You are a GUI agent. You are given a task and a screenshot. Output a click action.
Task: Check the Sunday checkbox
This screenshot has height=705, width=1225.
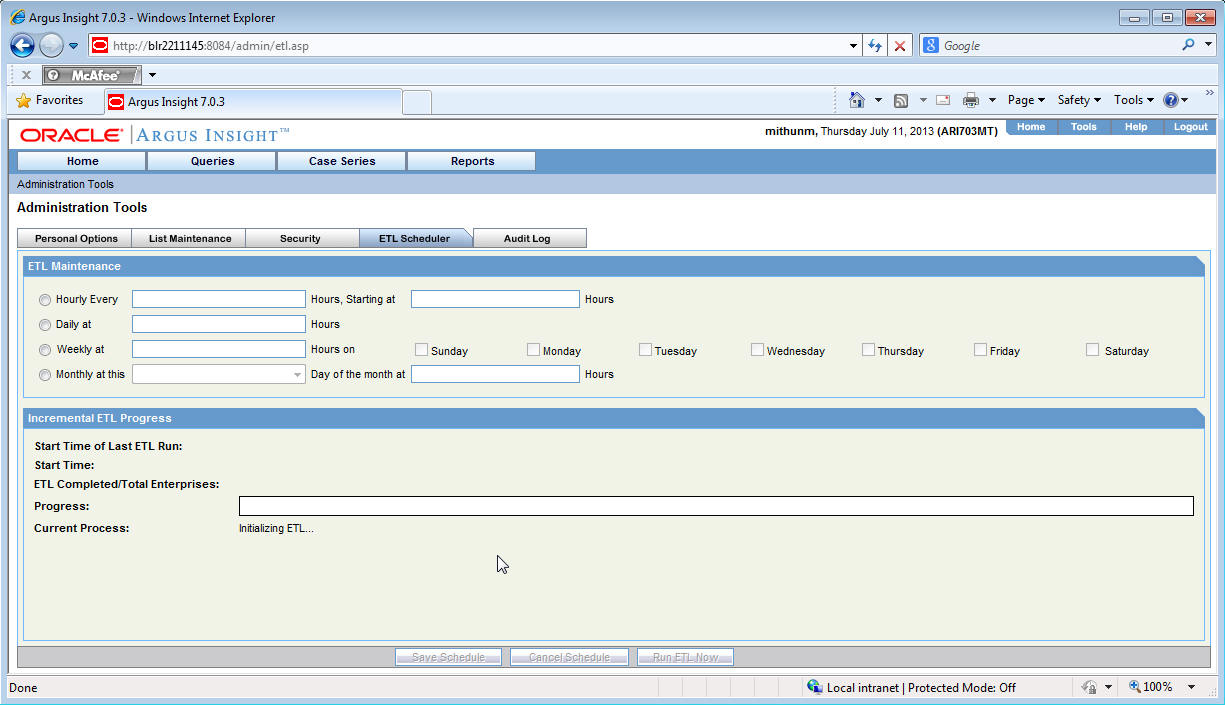pyautogui.click(x=422, y=350)
